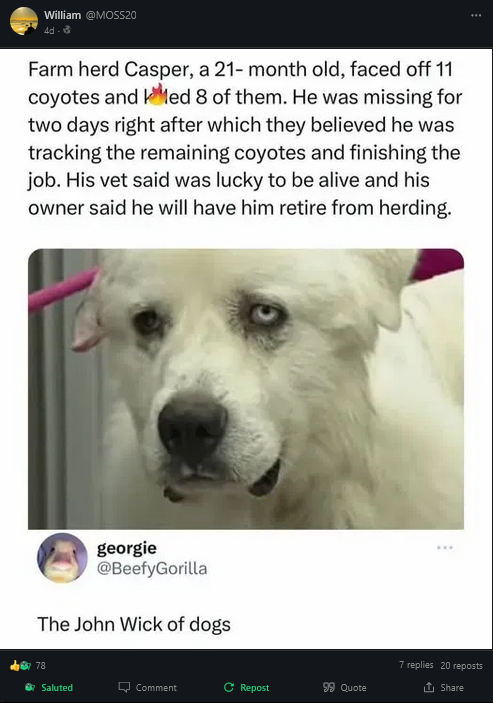View the 20 reposts list
Image resolution: width=493 pixels, height=703 pixels.
coord(462,665)
